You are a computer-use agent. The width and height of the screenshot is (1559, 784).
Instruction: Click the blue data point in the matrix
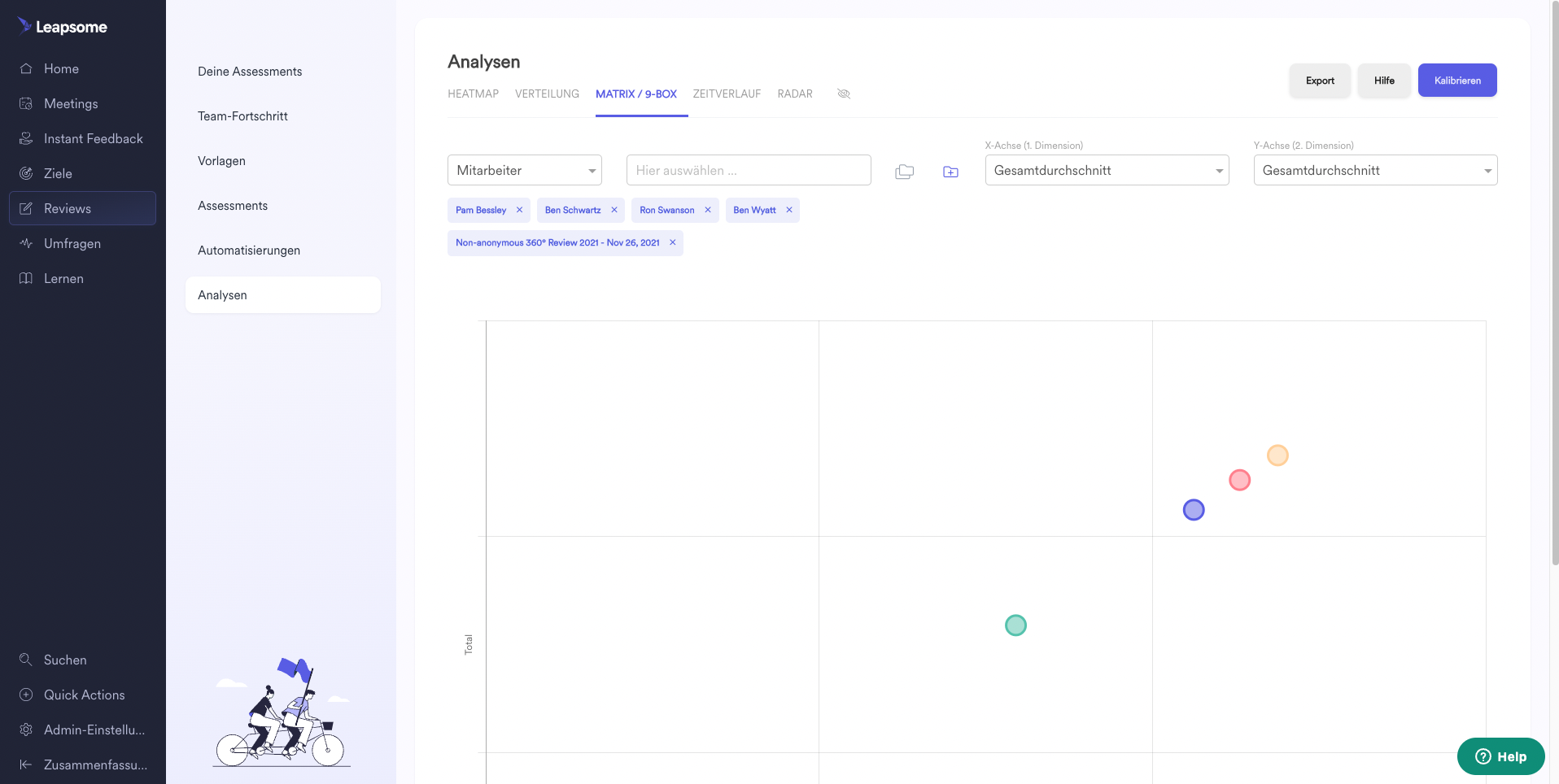point(1194,510)
